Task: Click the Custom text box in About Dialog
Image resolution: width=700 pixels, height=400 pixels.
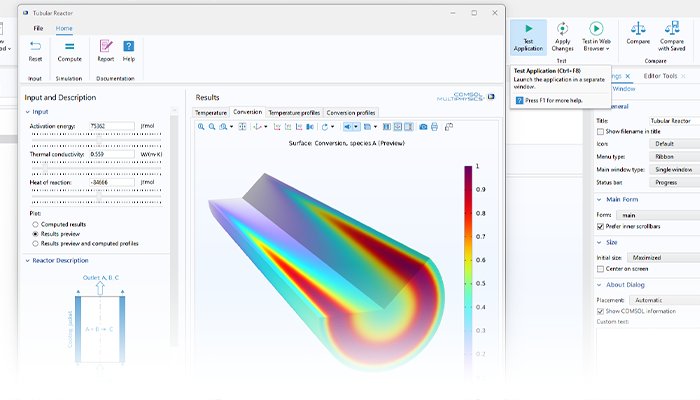Action: click(x=648, y=353)
